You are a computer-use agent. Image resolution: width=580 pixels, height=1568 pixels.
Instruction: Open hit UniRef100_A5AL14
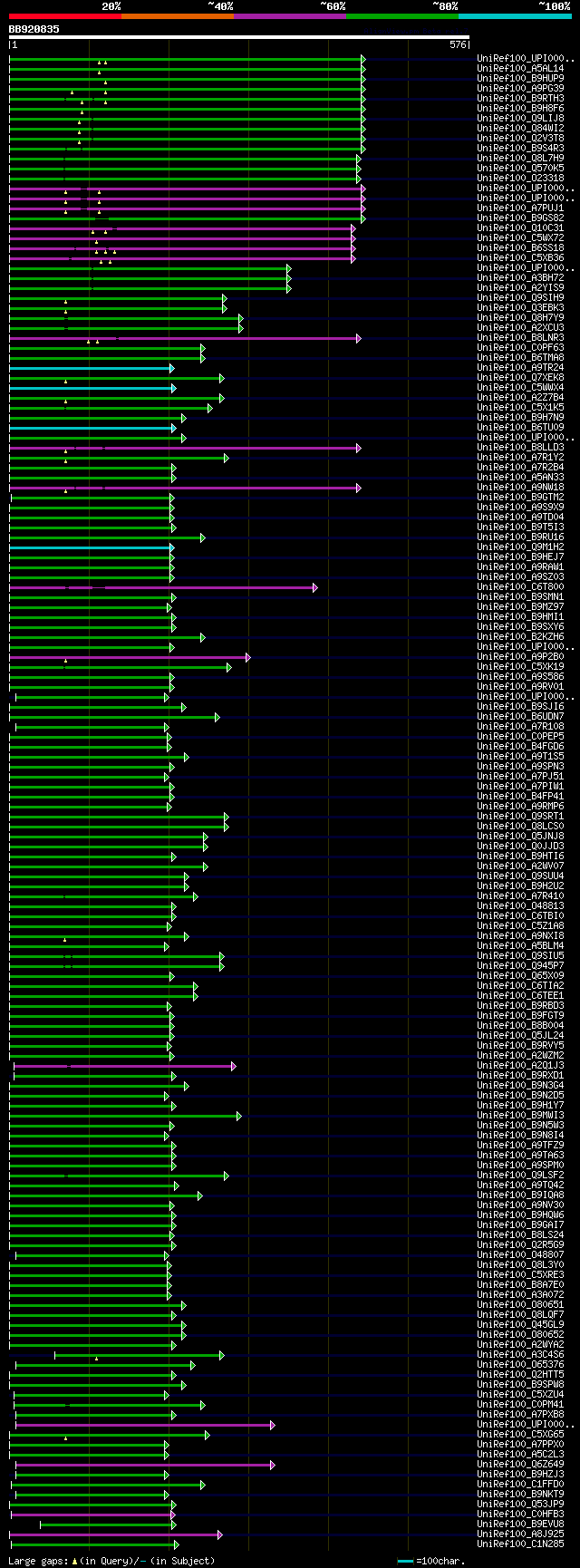coord(520,69)
